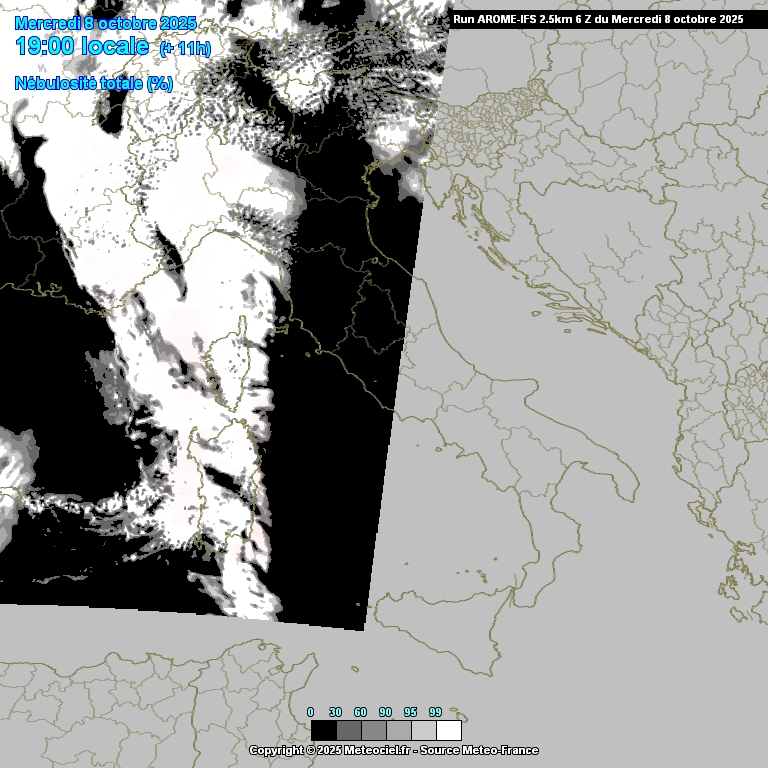Click the 60 legend value label
The image size is (768, 768).
click(x=360, y=712)
